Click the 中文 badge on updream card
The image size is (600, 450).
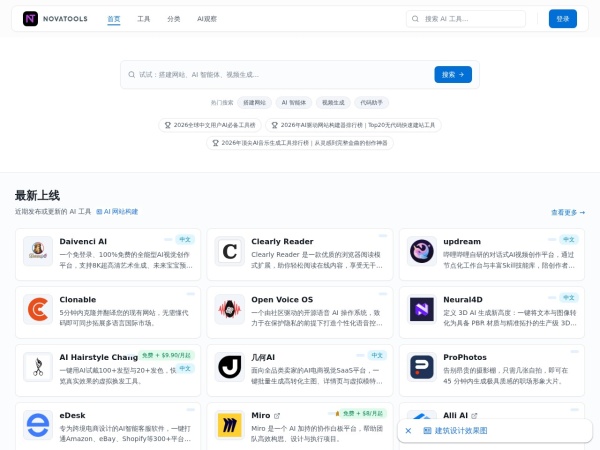pyautogui.click(x=569, y=240)
